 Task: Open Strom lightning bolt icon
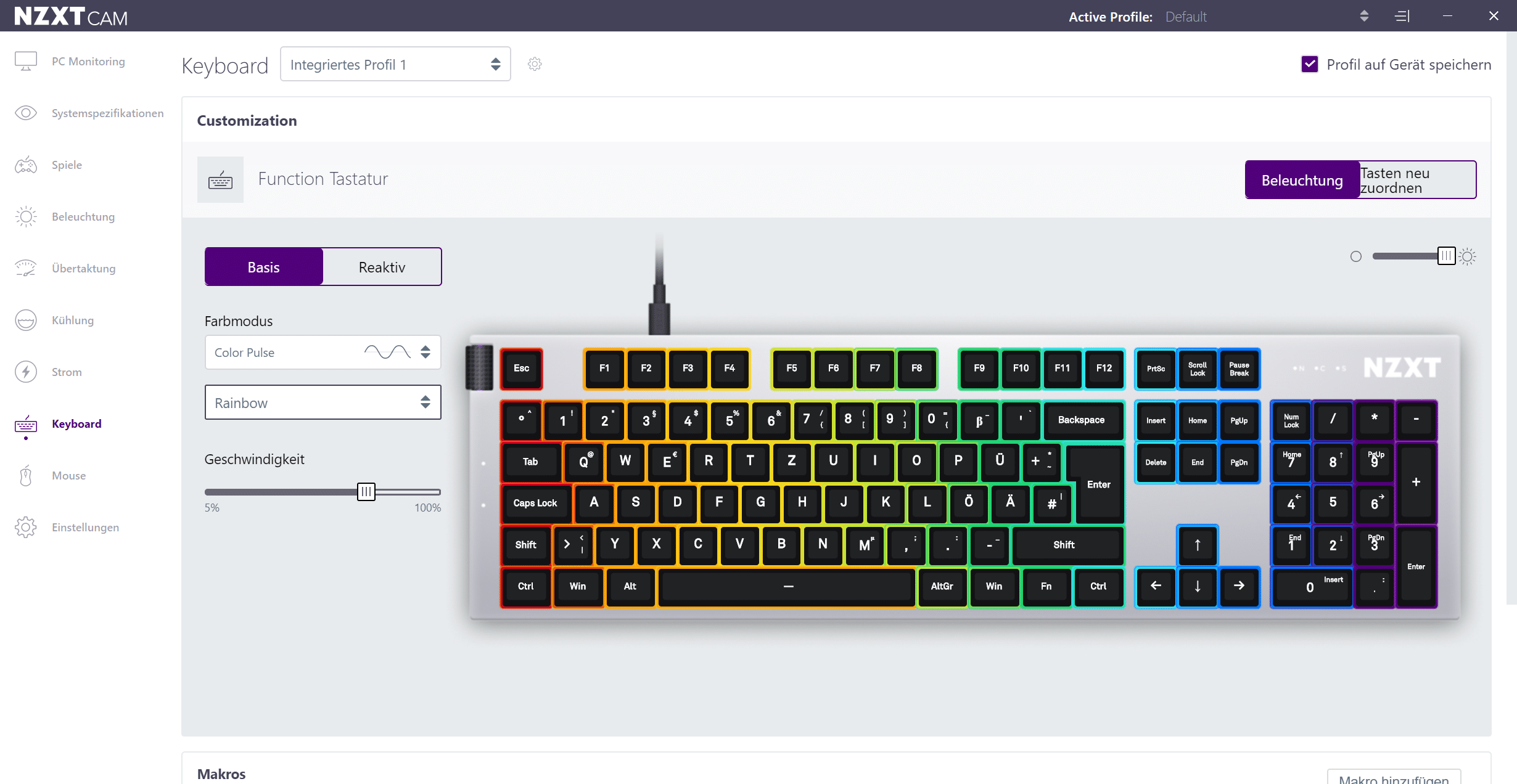pos(26,372)
